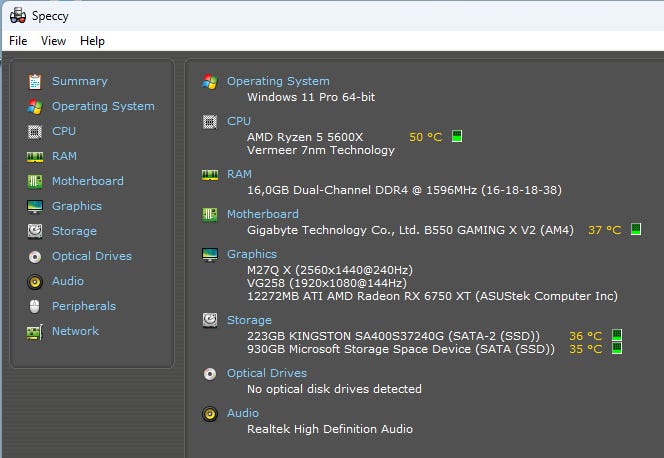Viewport: 664px width, 458px height.
Task: Click the KINGSTON SSD temperature indicator
Action: (586, 336)
